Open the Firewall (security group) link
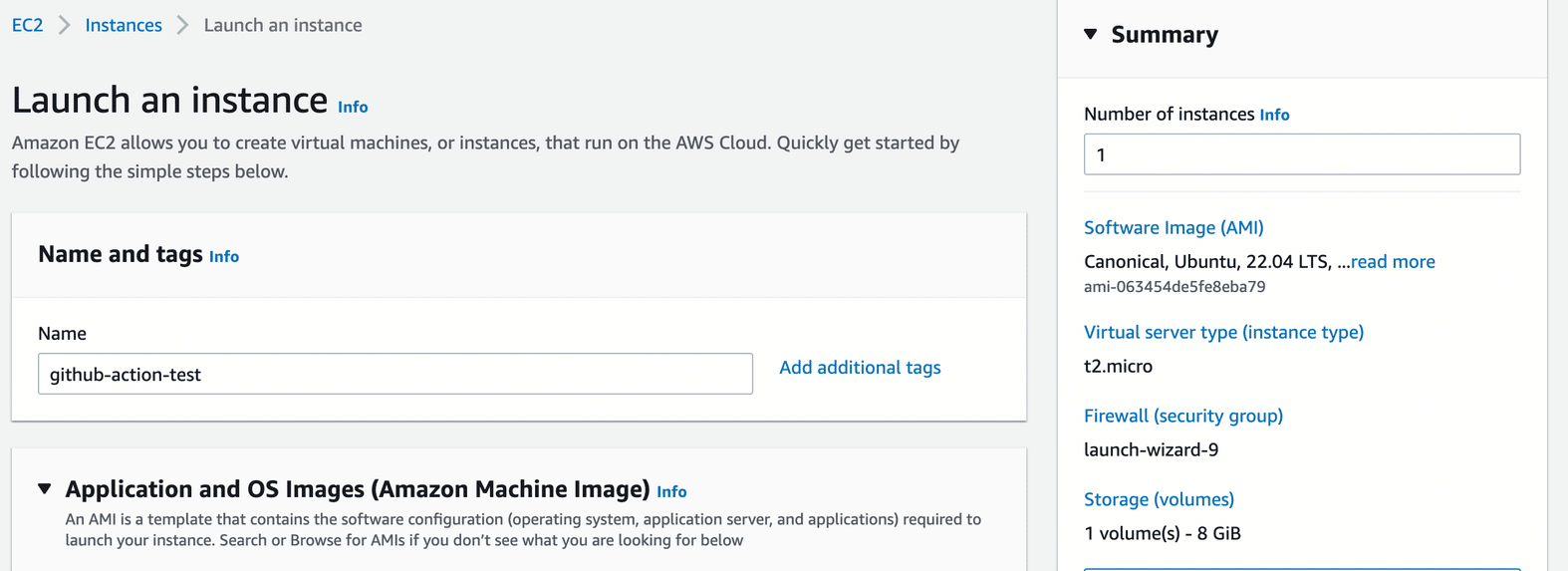This screenshot has width=1568, height=571. 1182,416
